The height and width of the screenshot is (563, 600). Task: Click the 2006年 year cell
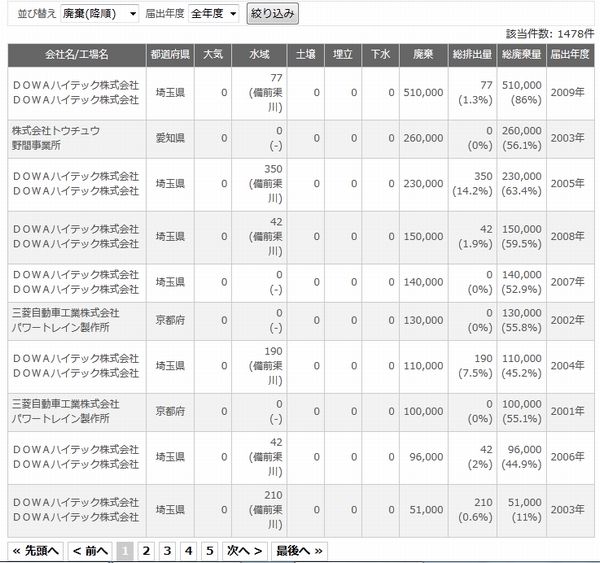(x=570, y=457)
